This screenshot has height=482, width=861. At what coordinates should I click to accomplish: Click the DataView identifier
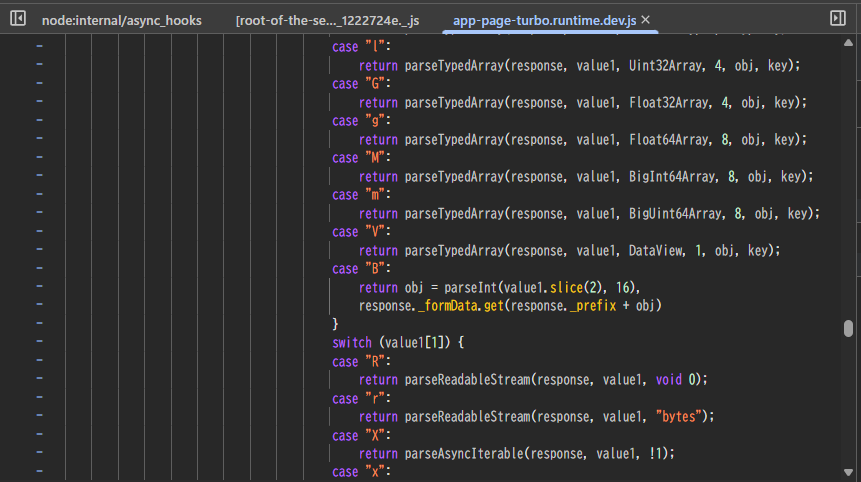click(x=656, y=251)
